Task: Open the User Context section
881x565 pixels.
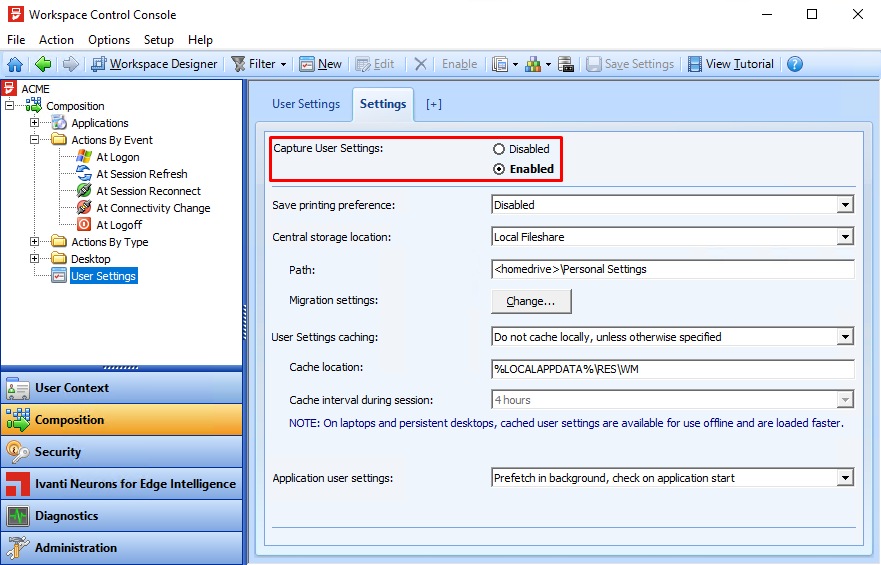Action: click(121, 388)
